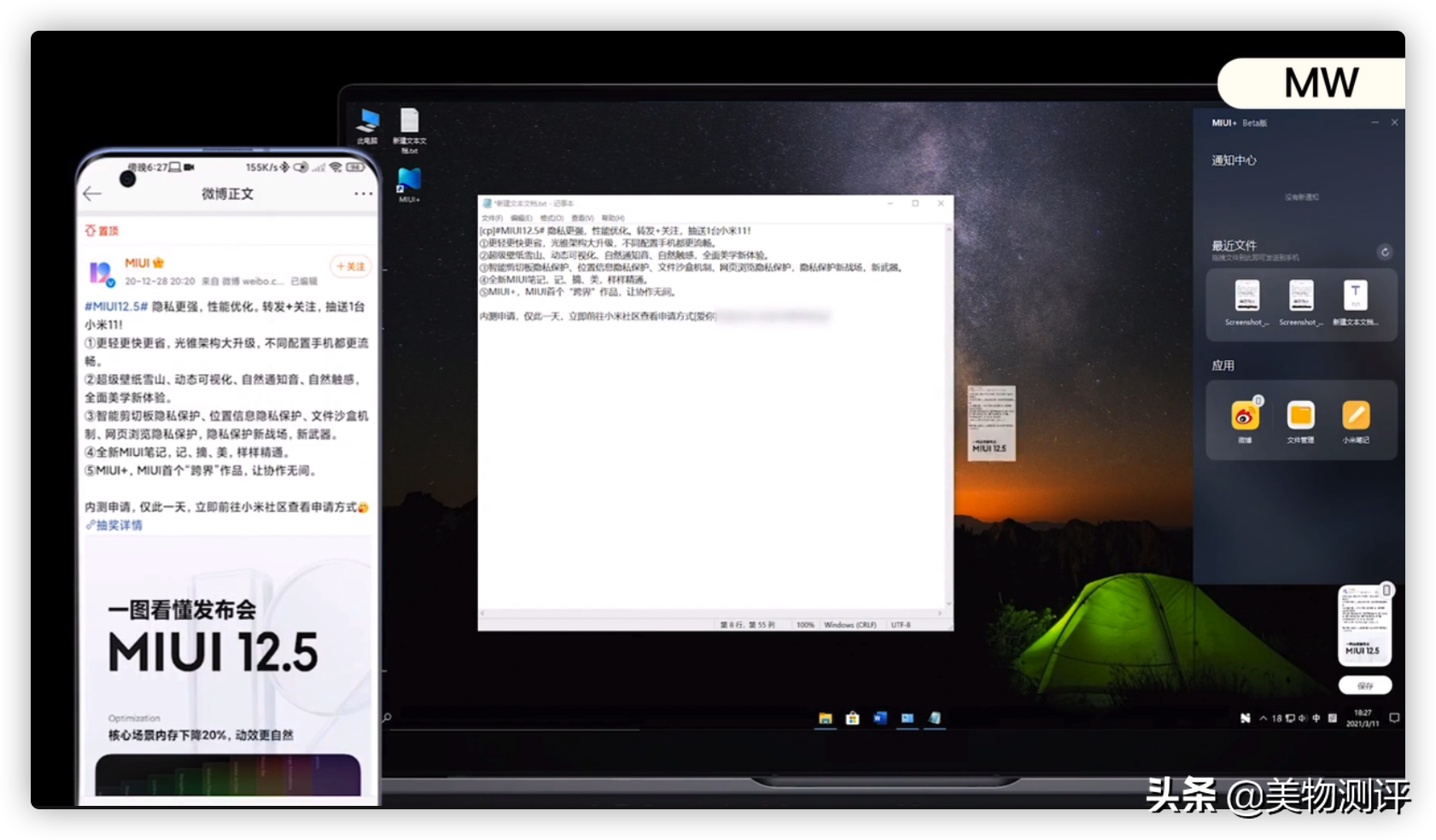The height and width of the screenshot is (840, 1436).
Task: Click the UTF-8 encoding status in Notepad
Action: [902, 625]
